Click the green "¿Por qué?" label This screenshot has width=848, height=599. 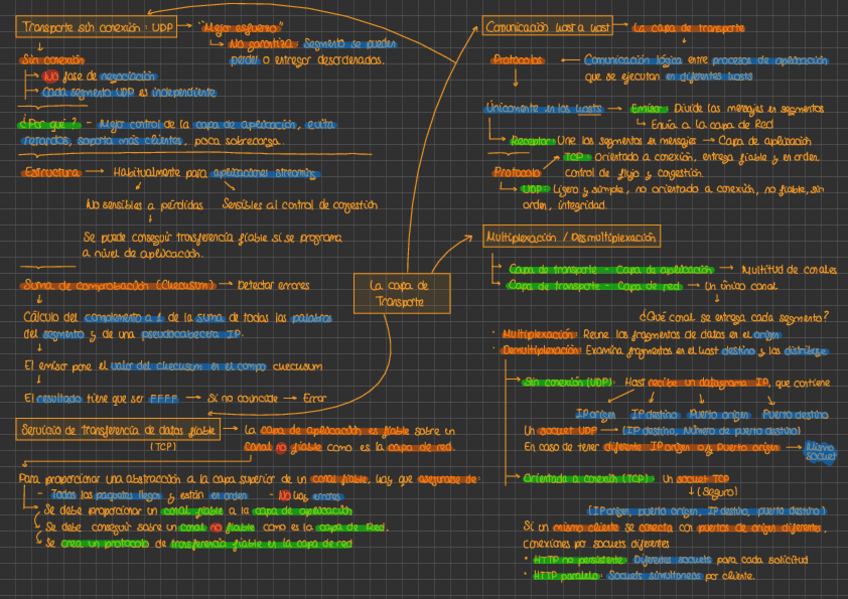point(49,124)
